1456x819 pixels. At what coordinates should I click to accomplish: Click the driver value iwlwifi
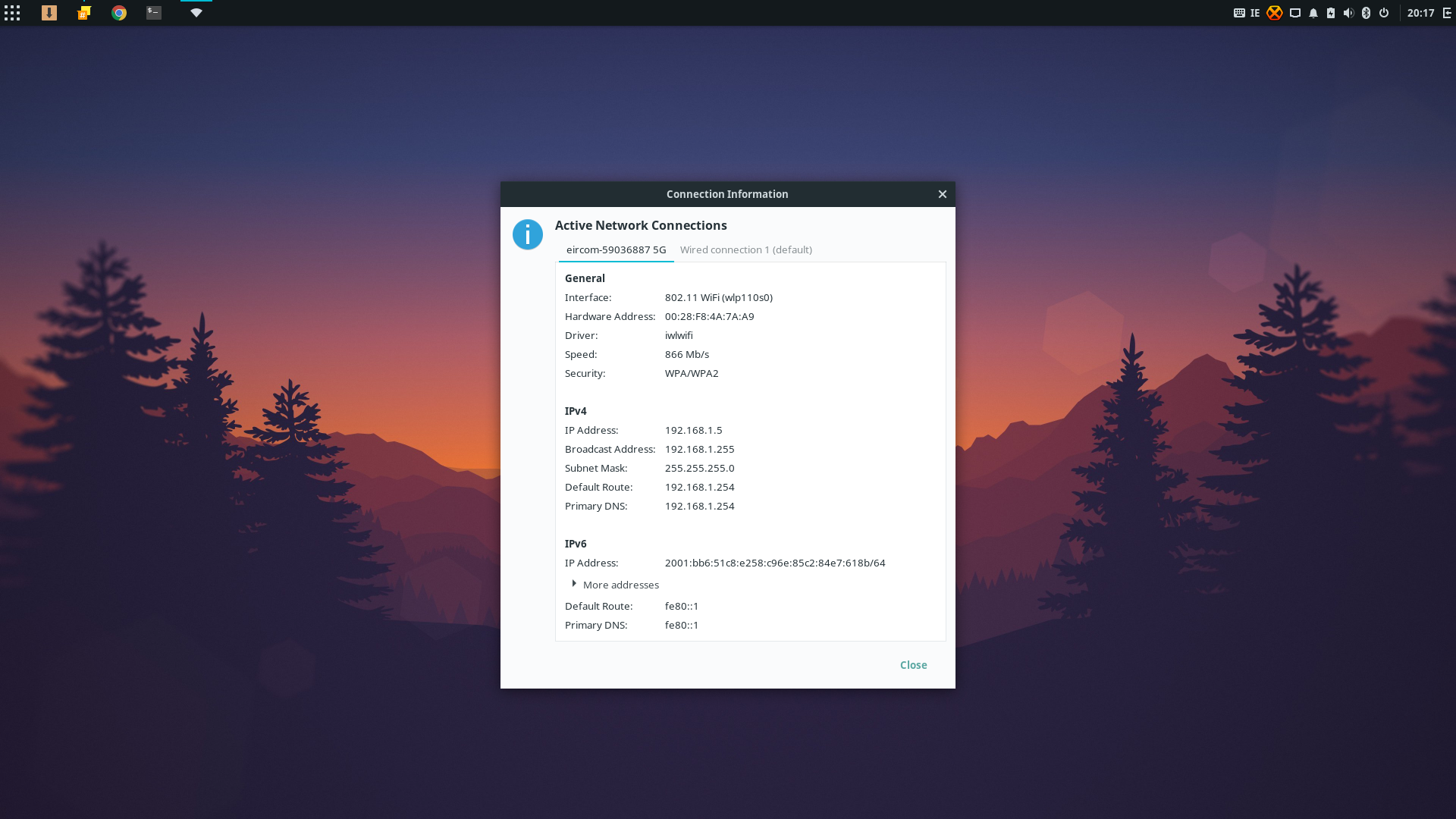pos(679,335)
